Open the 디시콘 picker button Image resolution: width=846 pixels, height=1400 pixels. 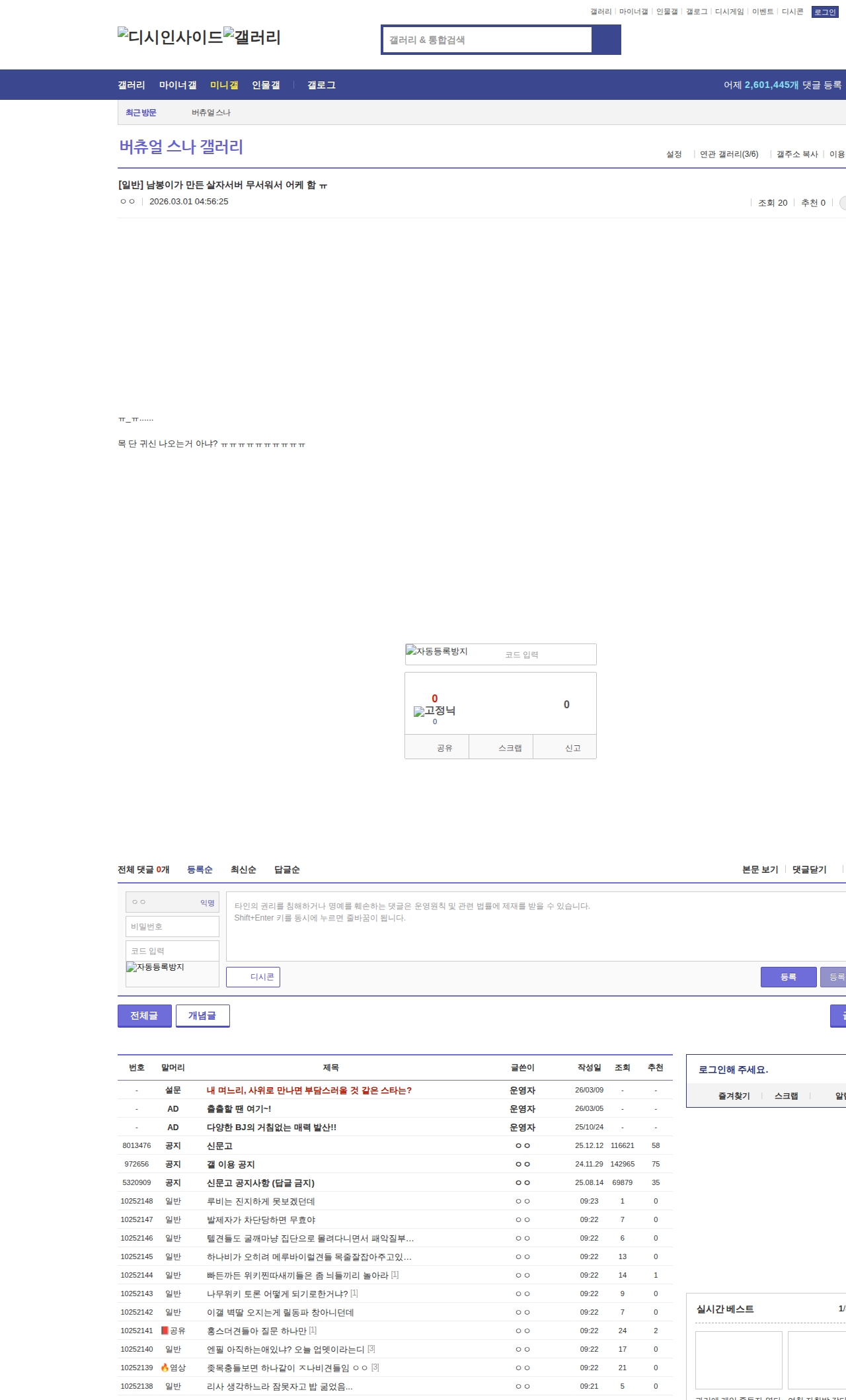[253, 977]
